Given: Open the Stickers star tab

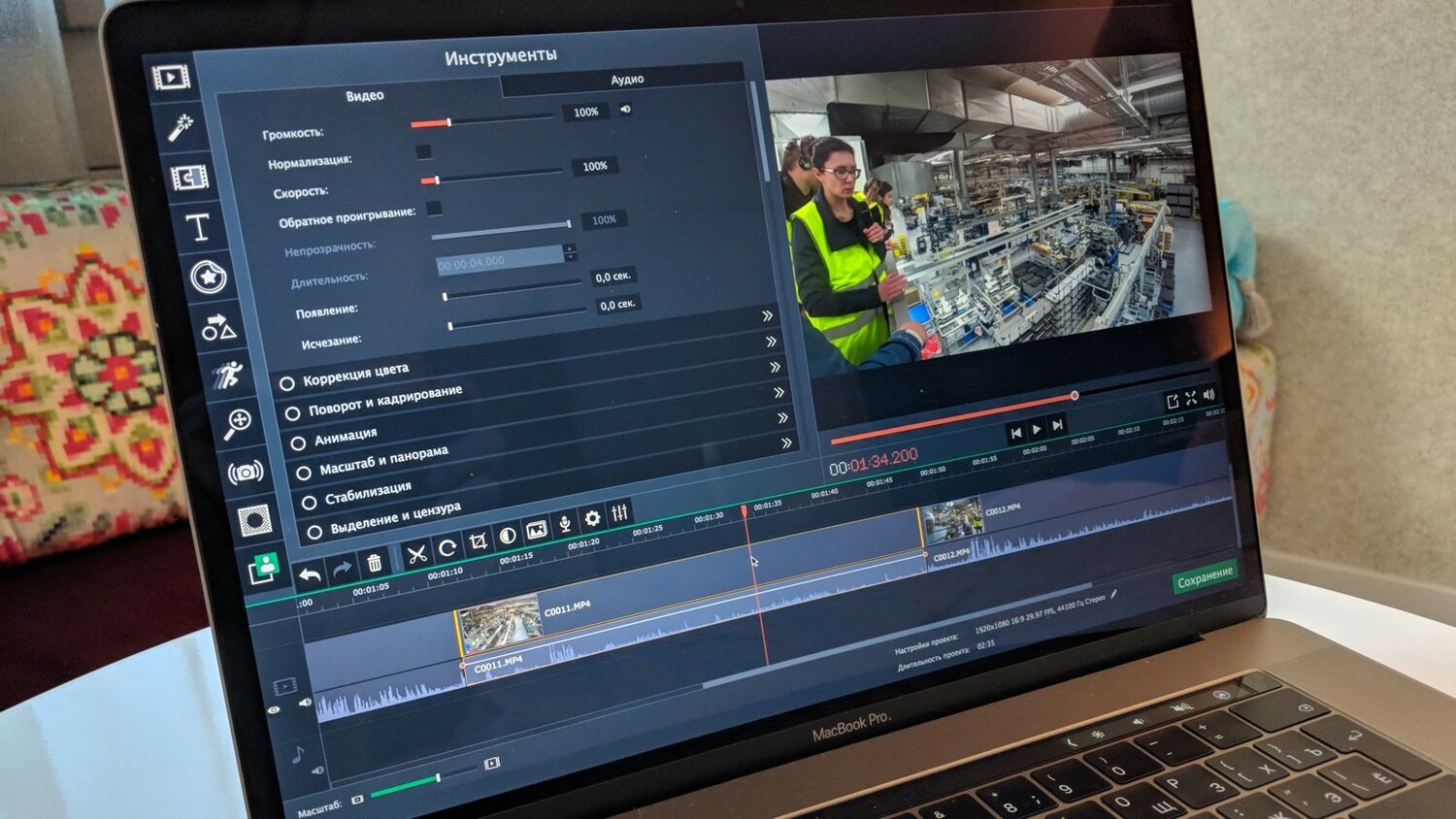Looking at the screenshot, I should tap(208, 278).
